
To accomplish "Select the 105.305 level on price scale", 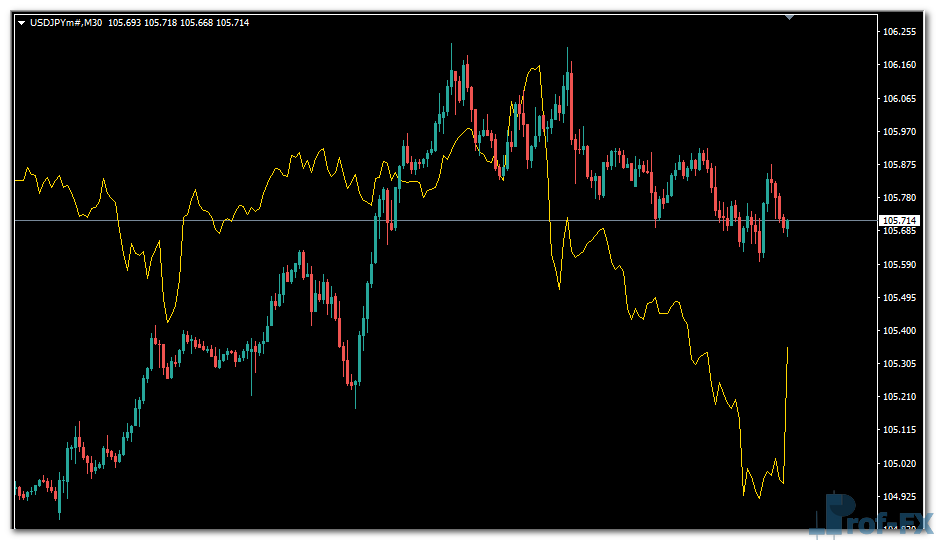I will tap(900, 364).
